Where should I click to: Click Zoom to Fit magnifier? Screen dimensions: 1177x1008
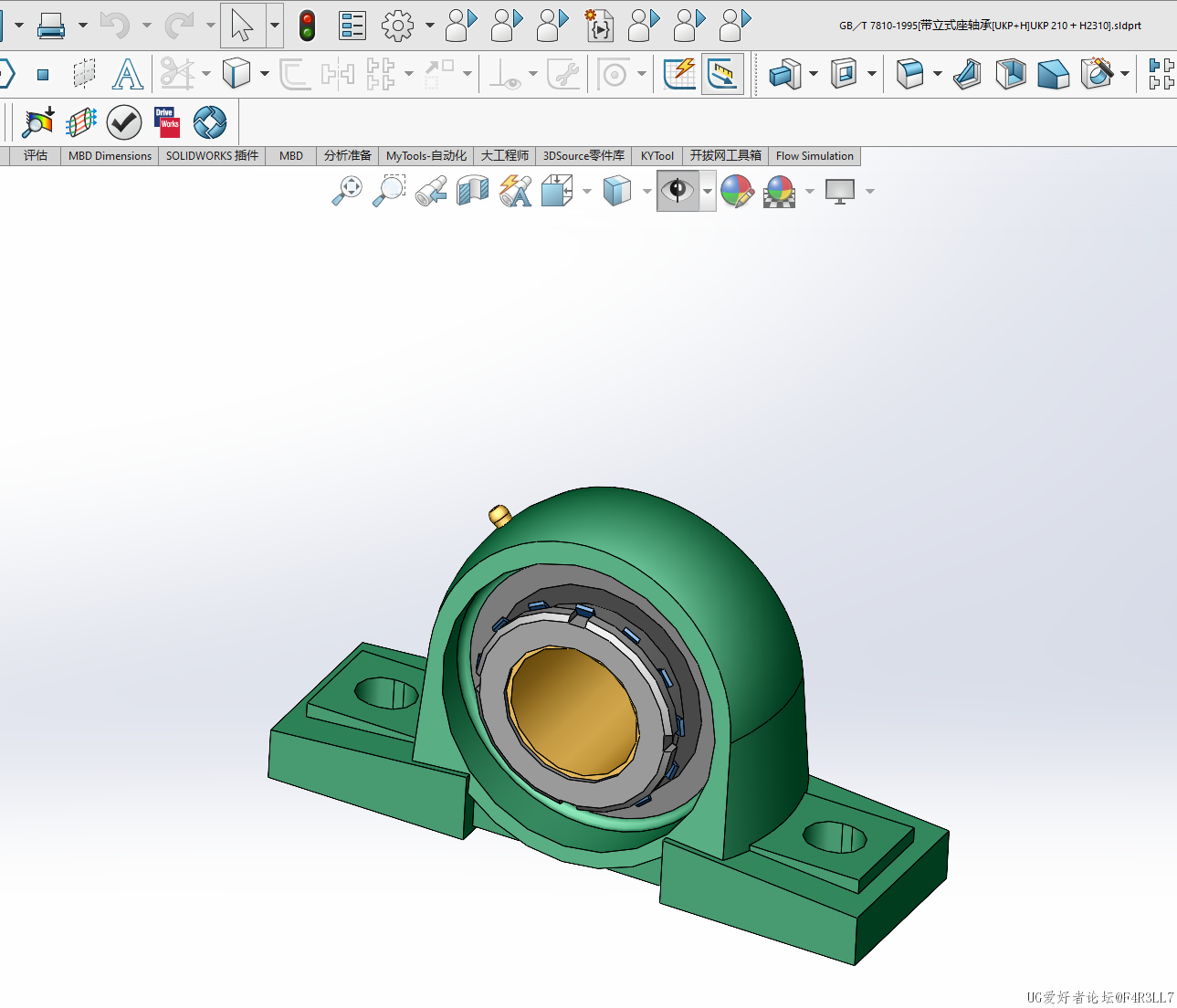click(x=347, y=191)
